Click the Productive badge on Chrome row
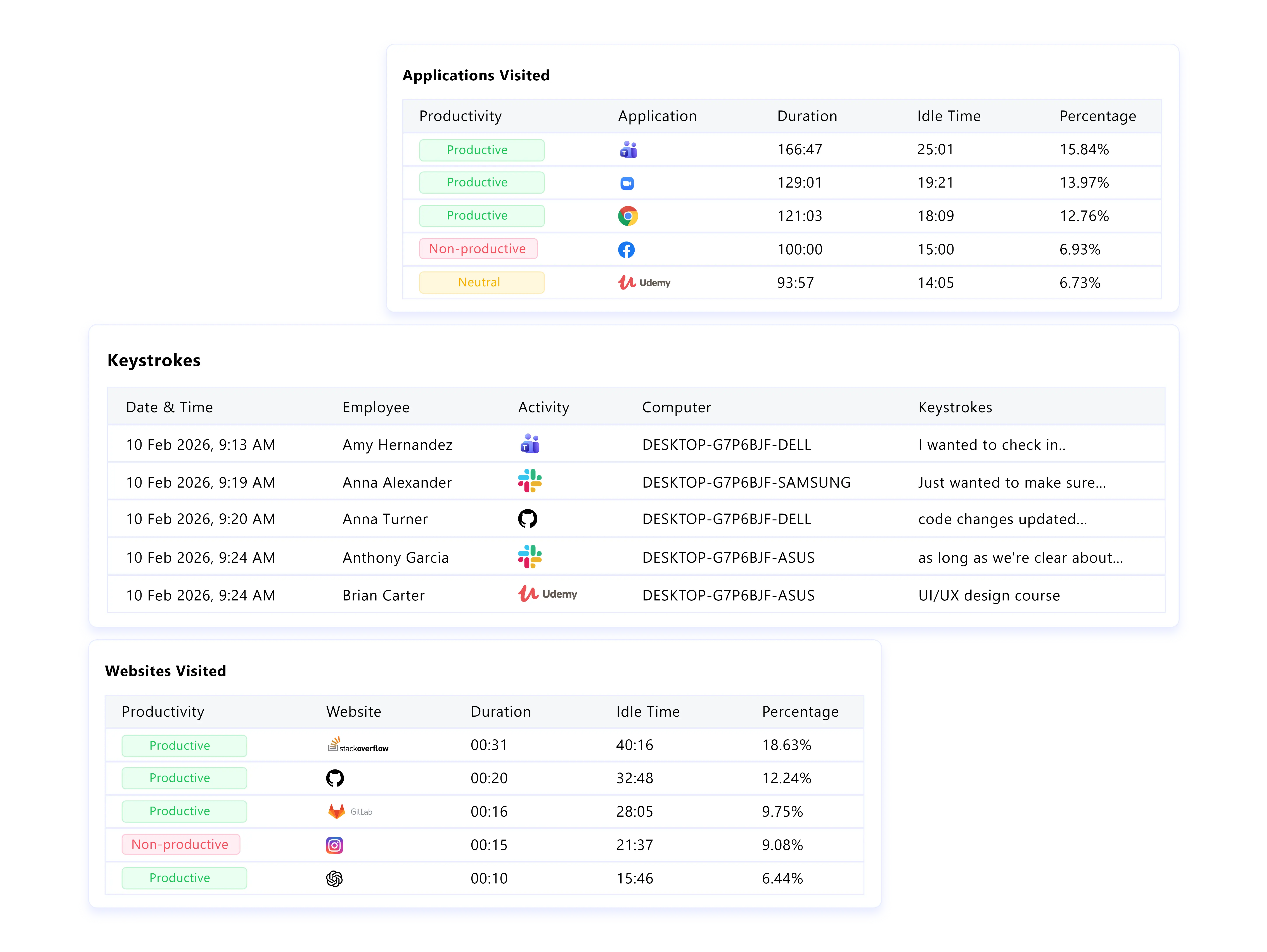The height and width of the screenshot is (952, 1267). (481, 215)
